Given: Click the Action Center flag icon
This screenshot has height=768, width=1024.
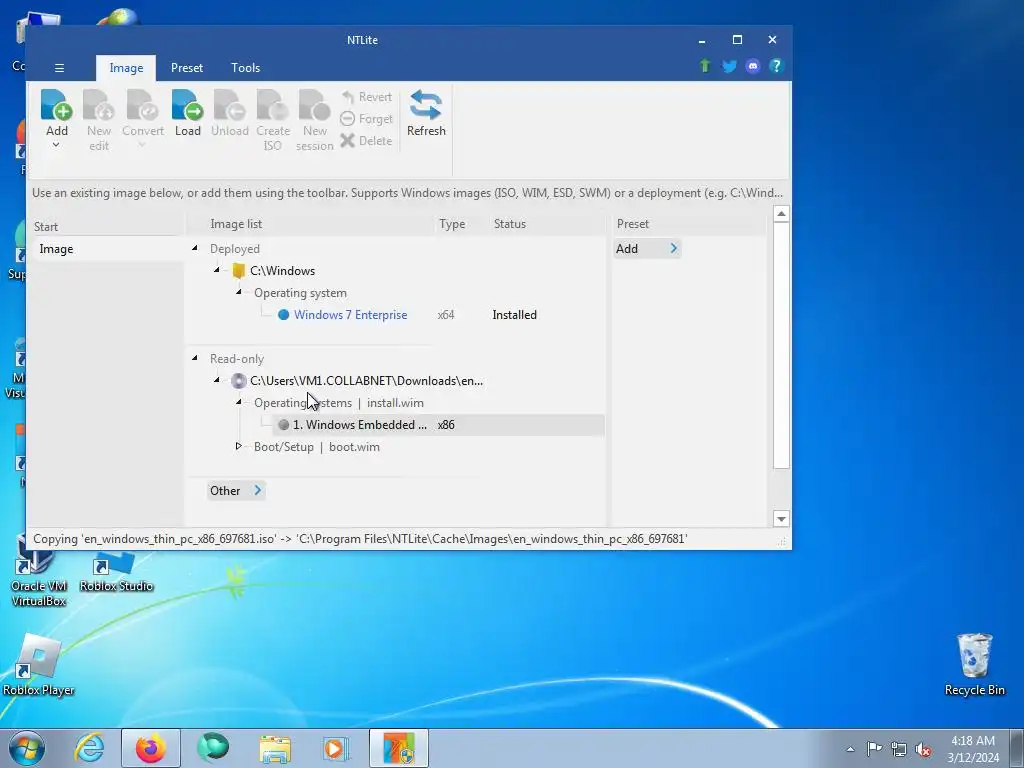Looking at the screenshot, I should point(874,749).
